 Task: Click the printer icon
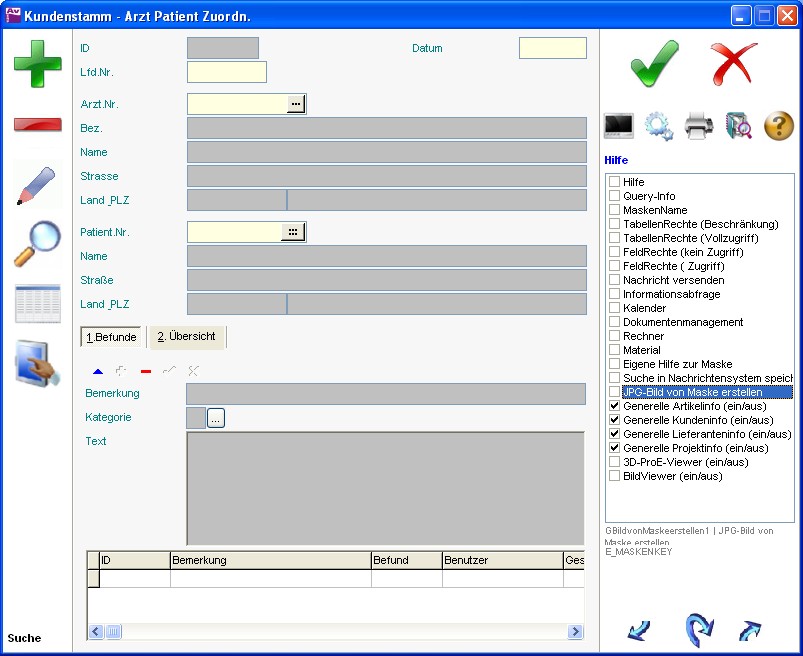click(x=699, y=126)
